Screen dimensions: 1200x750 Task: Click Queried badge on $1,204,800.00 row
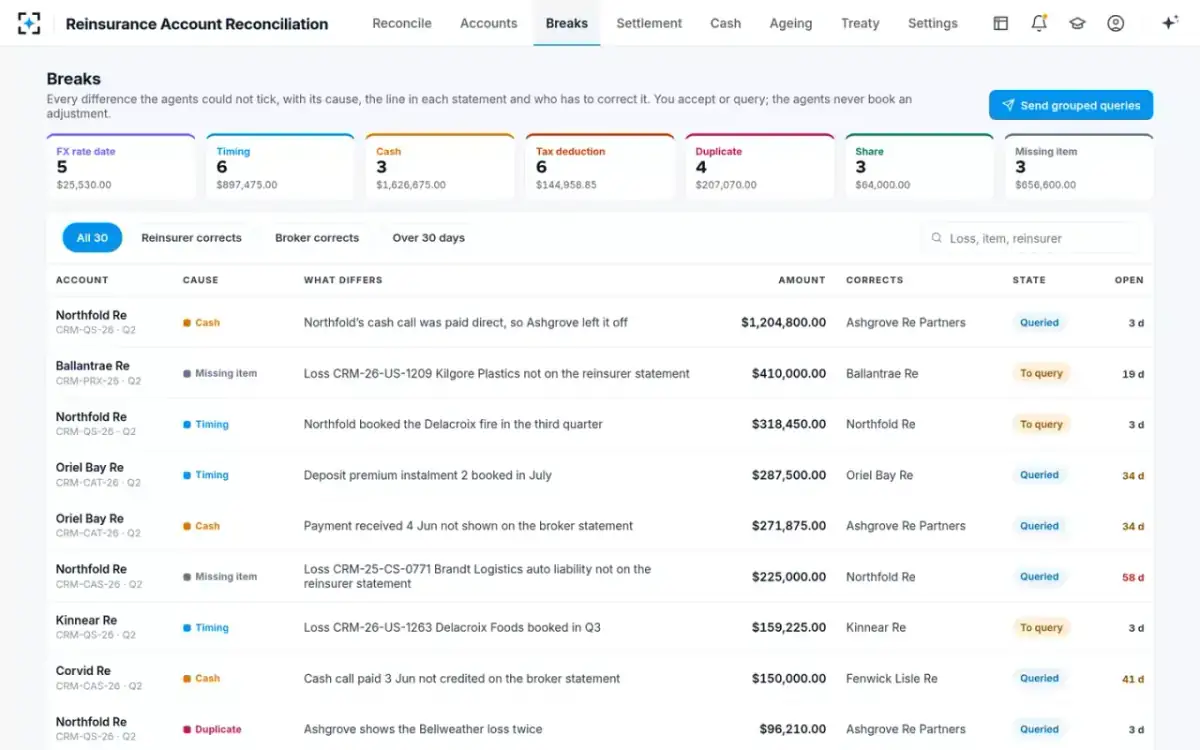coord(1039,322)
